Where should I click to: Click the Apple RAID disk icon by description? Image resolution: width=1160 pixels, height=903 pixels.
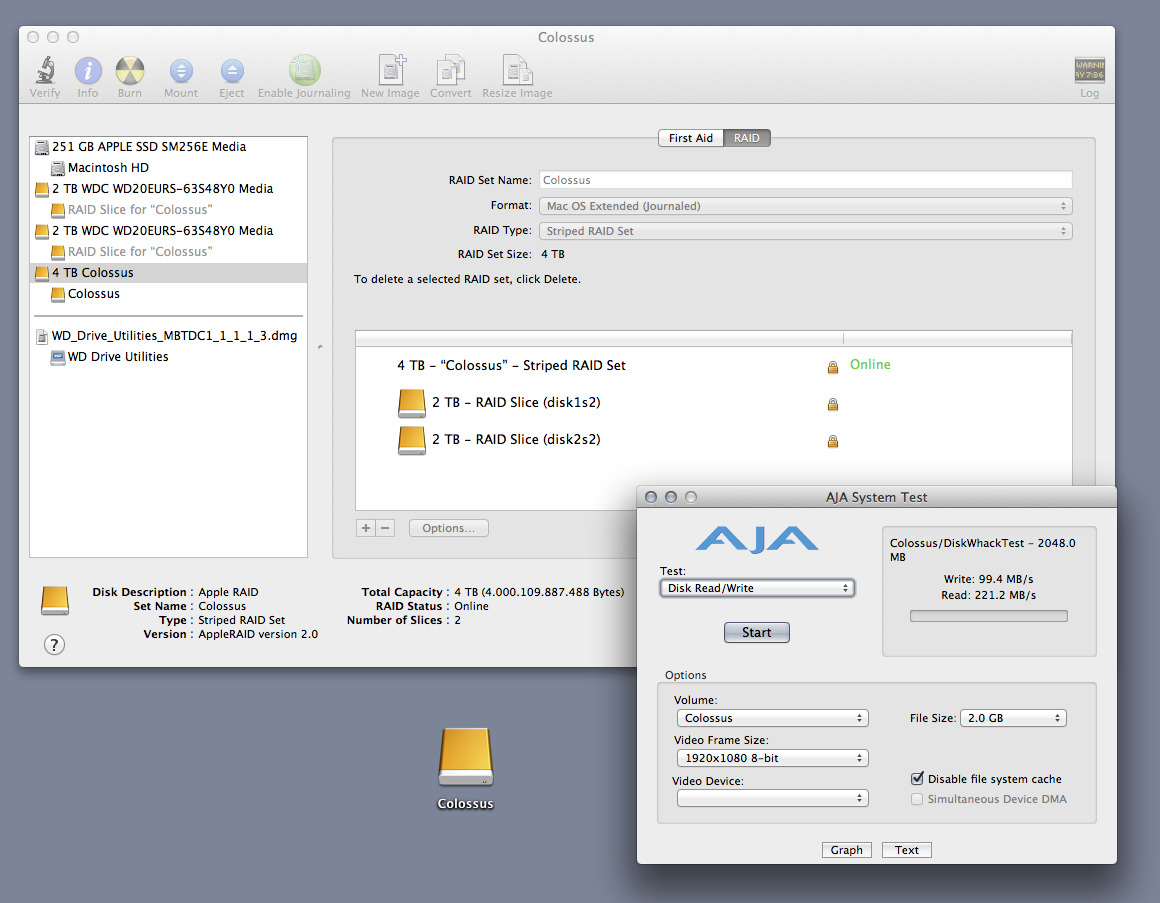55,600
